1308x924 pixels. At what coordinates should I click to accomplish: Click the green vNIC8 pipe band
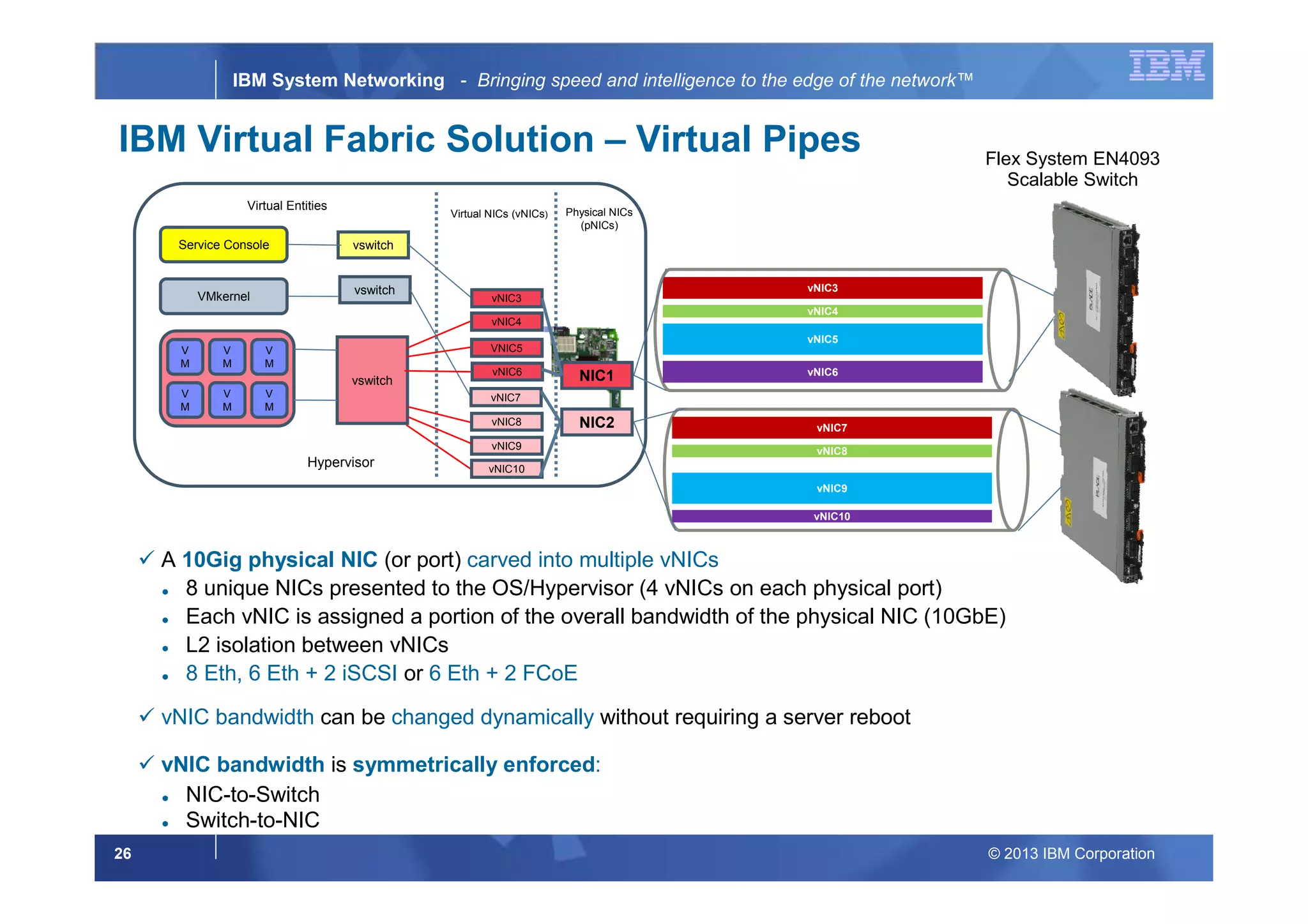coord(832,451)
